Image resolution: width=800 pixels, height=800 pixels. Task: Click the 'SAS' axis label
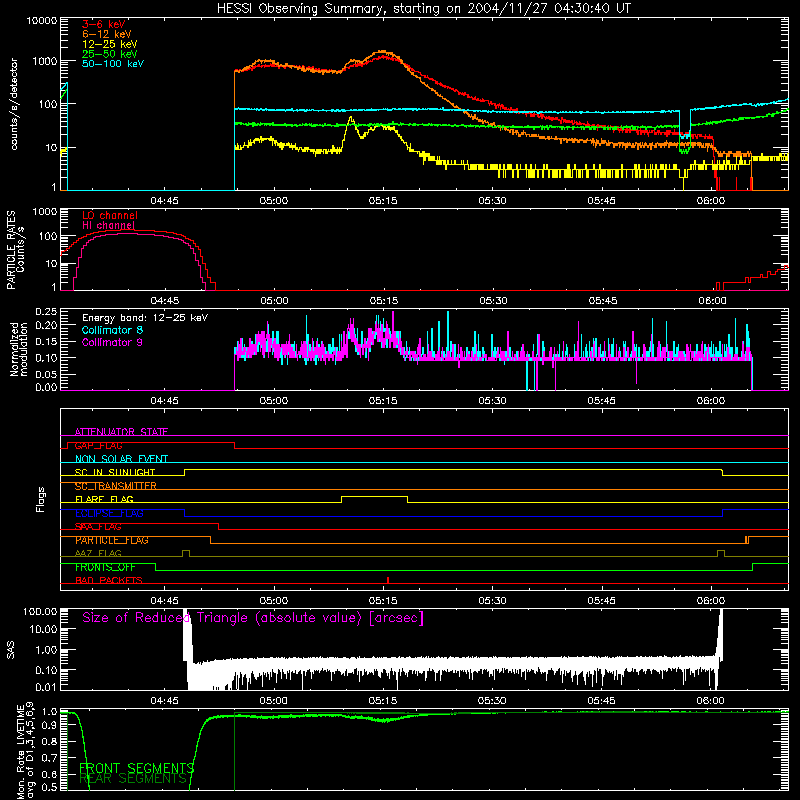[11, 650]
